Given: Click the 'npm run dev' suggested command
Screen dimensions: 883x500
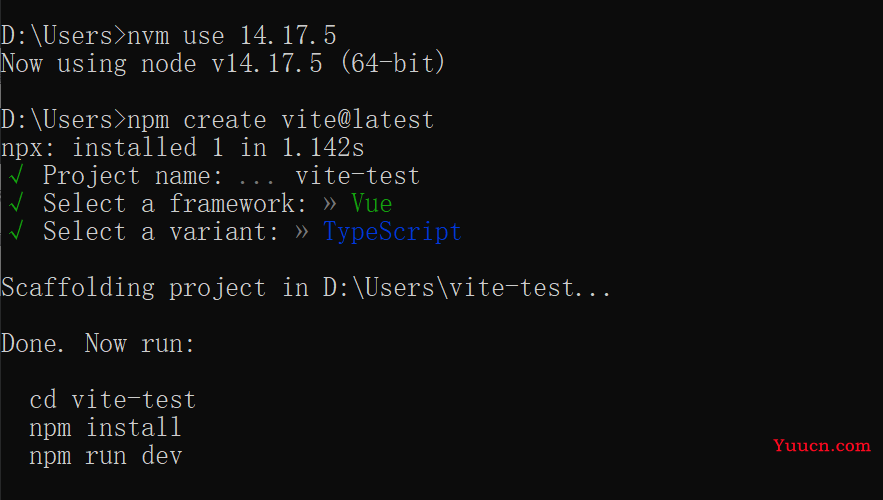Looking at the screenshot, I should pyautogui.click(x=106, y=456).
